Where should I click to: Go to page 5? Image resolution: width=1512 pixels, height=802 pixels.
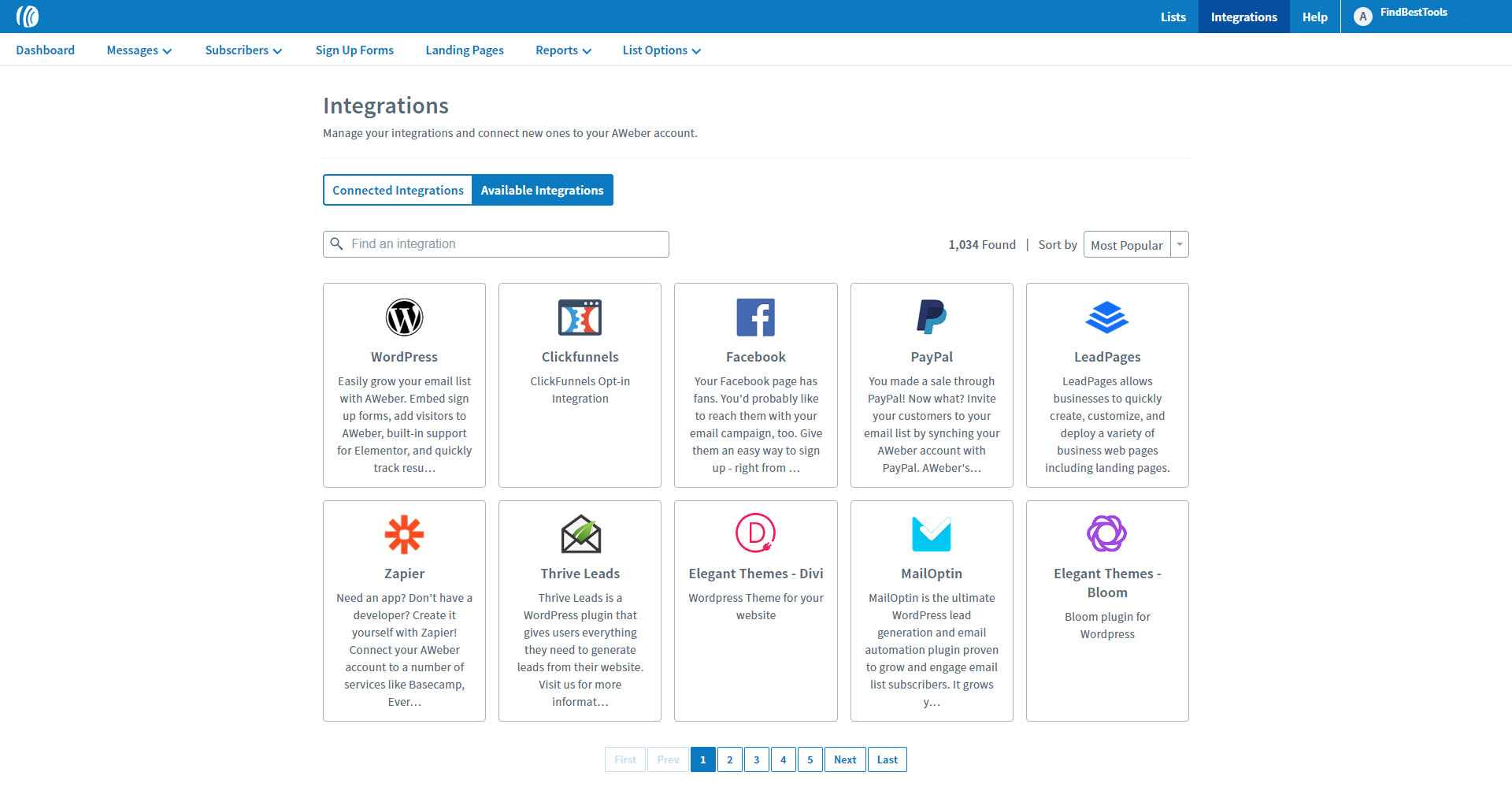(x=810, y=759)
